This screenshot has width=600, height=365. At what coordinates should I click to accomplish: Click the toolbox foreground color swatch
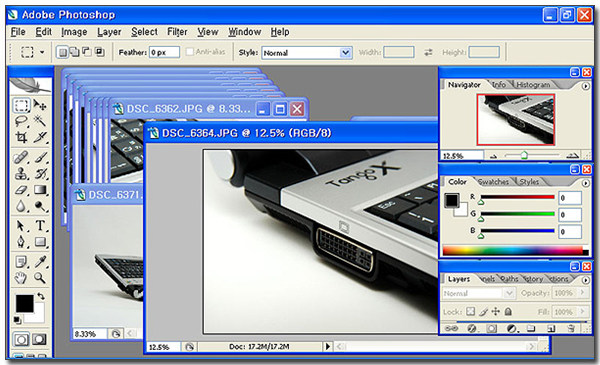pos(24,304)
